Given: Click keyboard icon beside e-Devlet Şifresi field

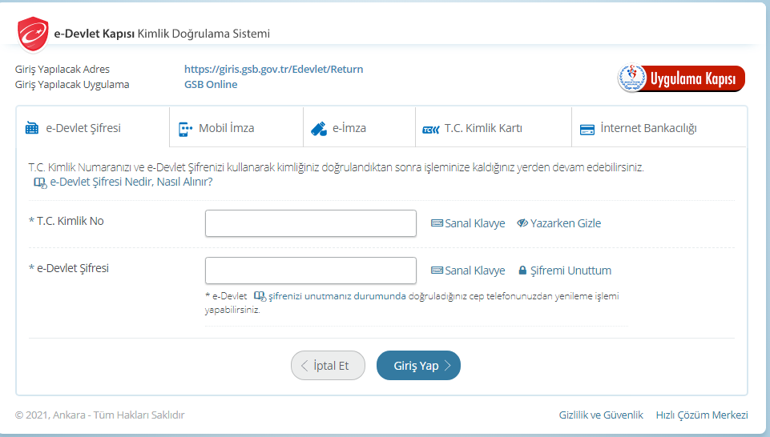Looking at the screenshot, I should [437, 270].
